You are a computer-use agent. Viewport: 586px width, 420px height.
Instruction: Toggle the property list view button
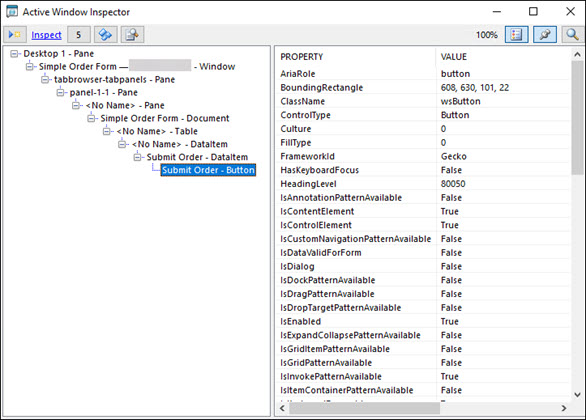click(516, 35)
